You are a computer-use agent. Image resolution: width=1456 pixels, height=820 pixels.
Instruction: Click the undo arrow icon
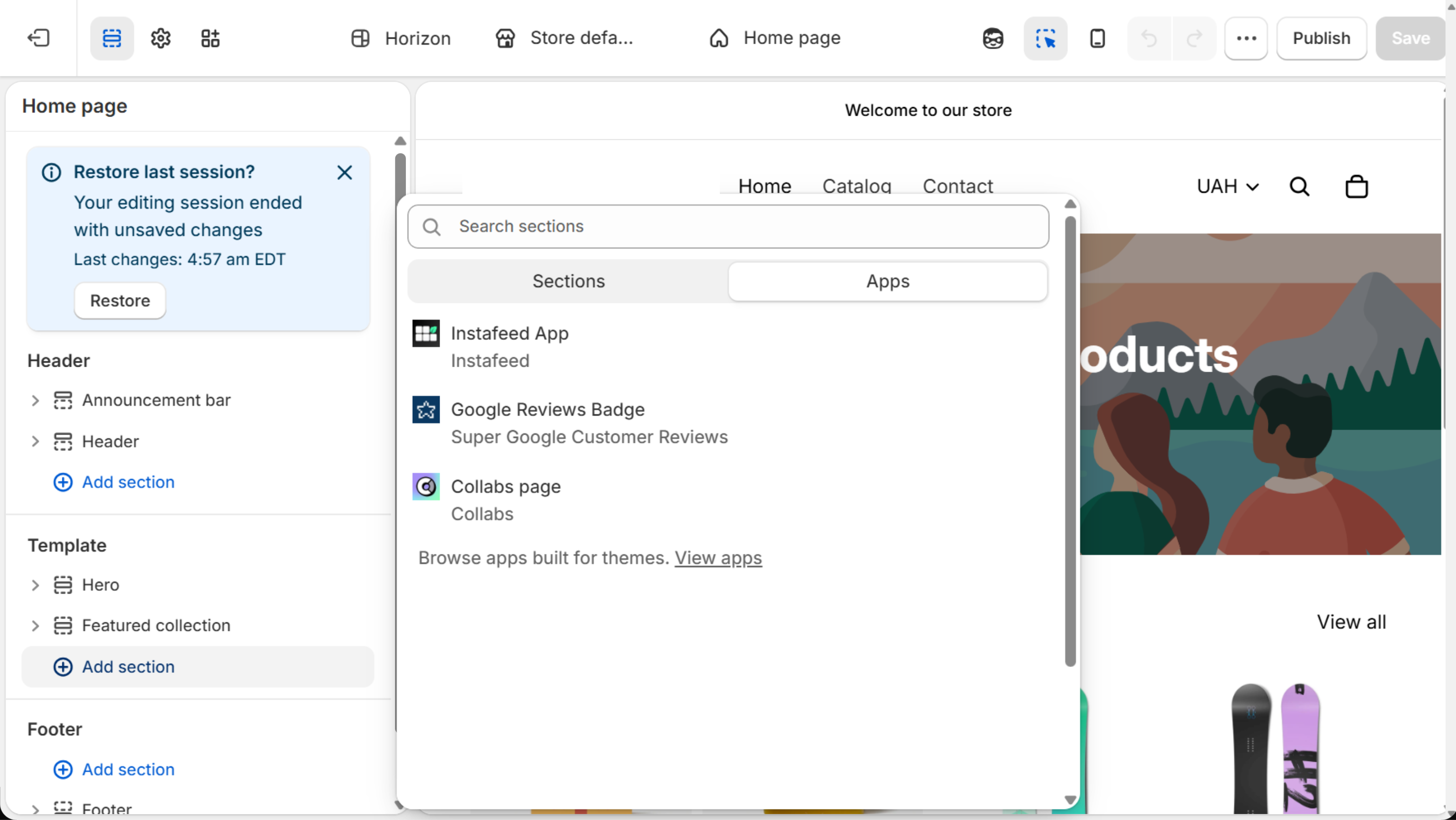[1149, 38]
